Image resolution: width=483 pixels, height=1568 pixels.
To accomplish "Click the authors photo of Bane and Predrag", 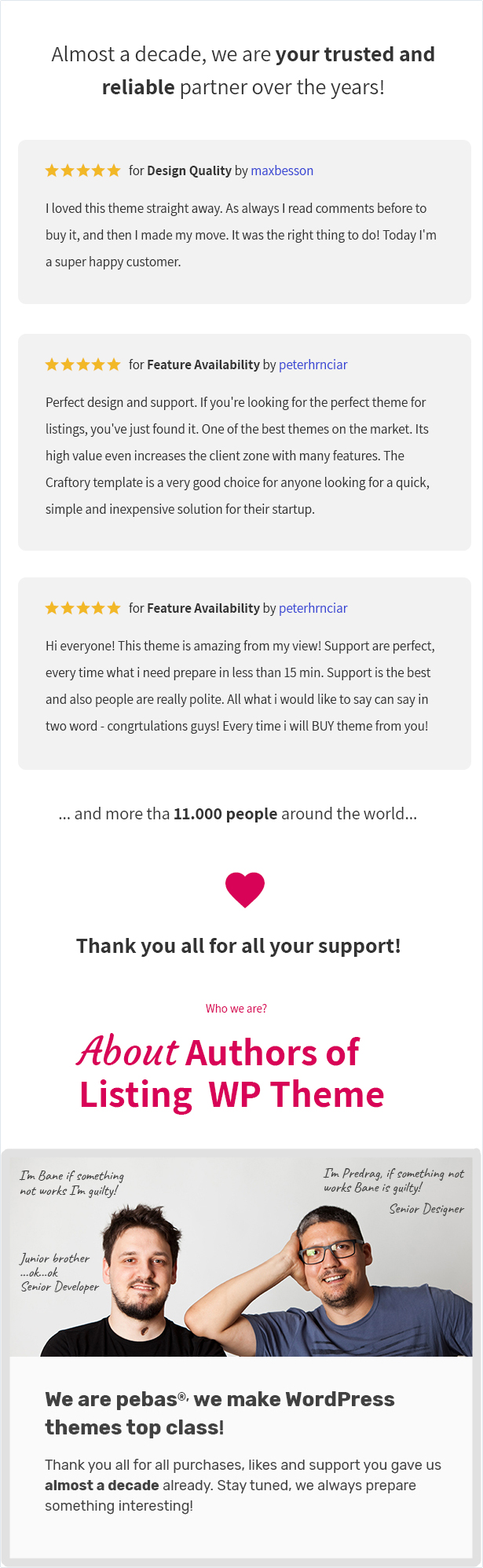I will point(241,1257).
